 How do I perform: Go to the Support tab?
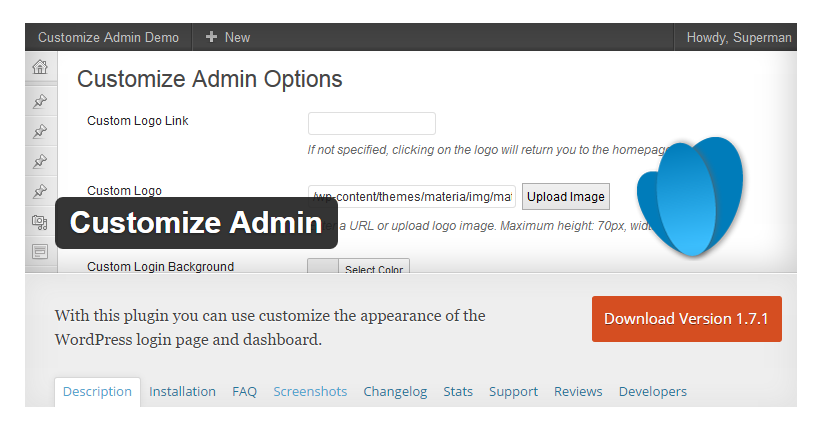coord(513,392)
